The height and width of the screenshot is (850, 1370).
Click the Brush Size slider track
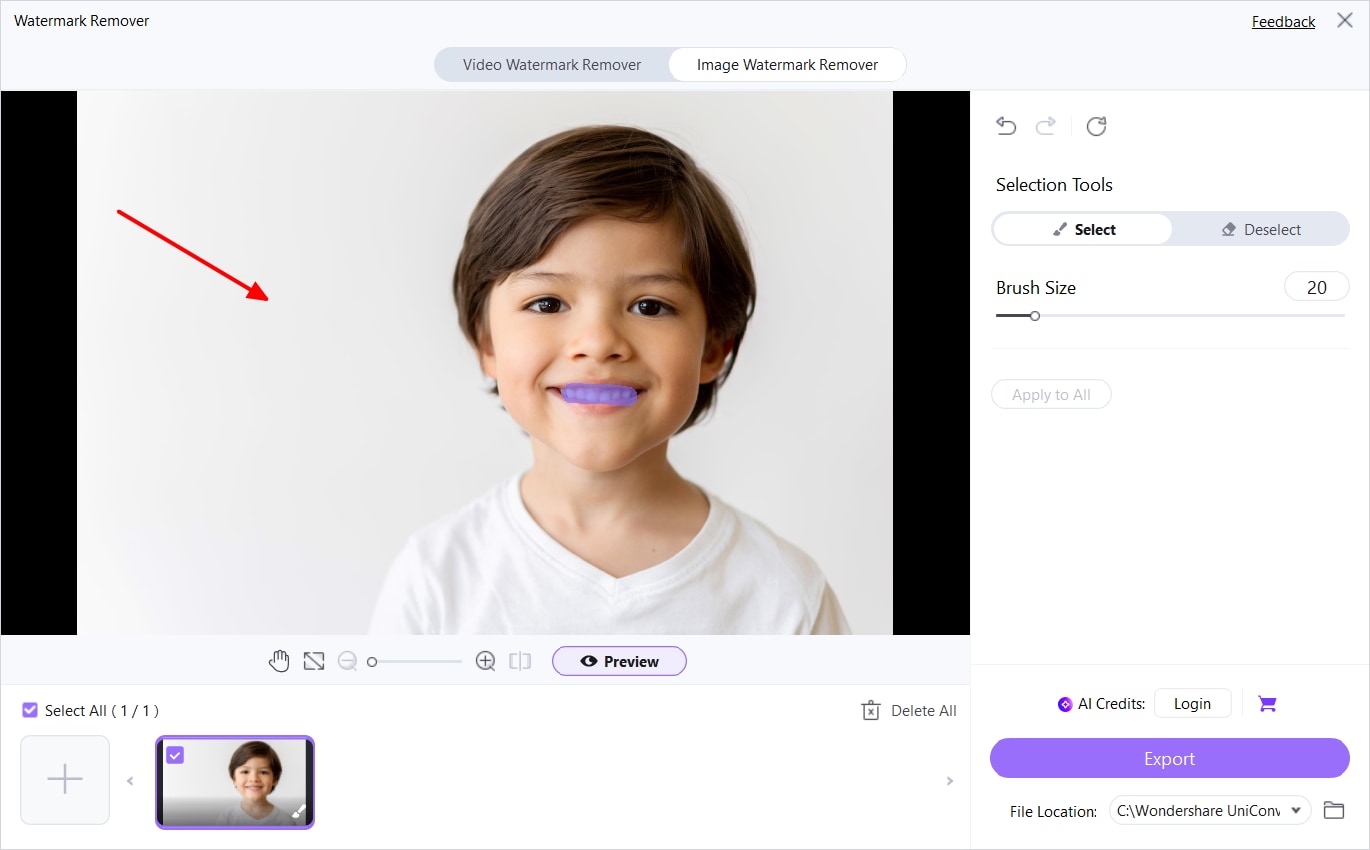click(x=1170, y=316)
